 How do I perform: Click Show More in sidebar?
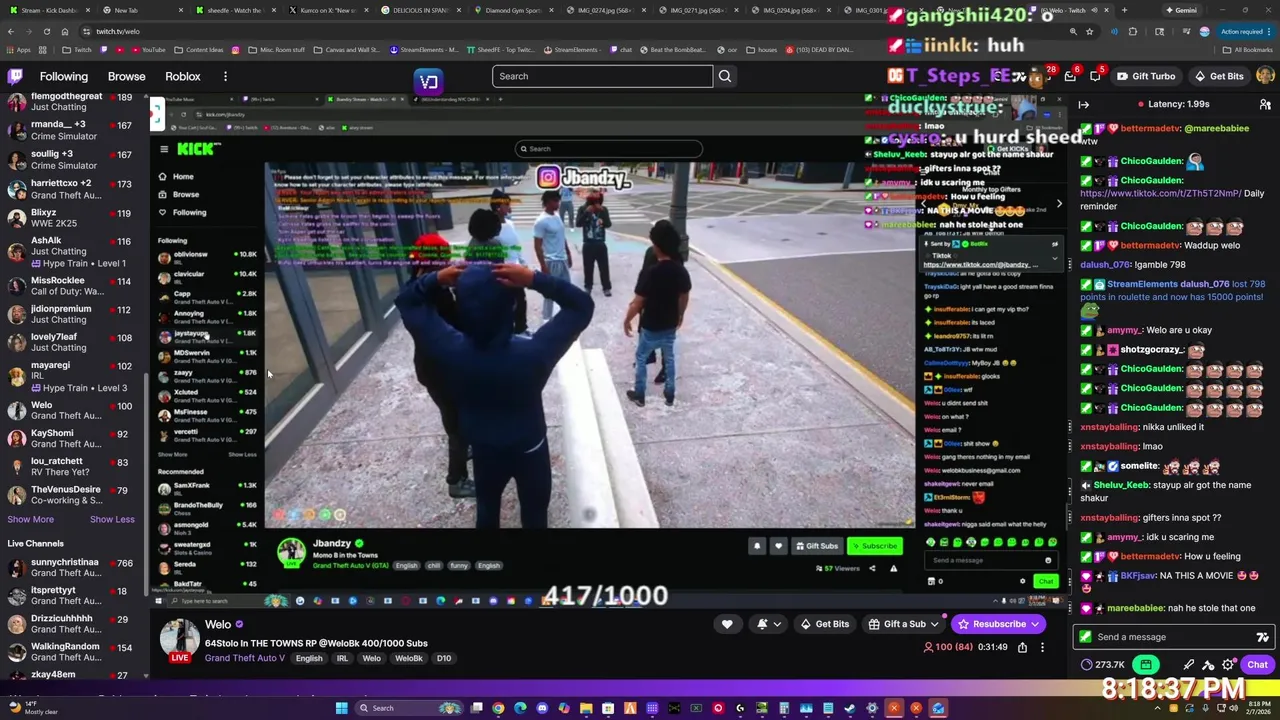[31, 519]
